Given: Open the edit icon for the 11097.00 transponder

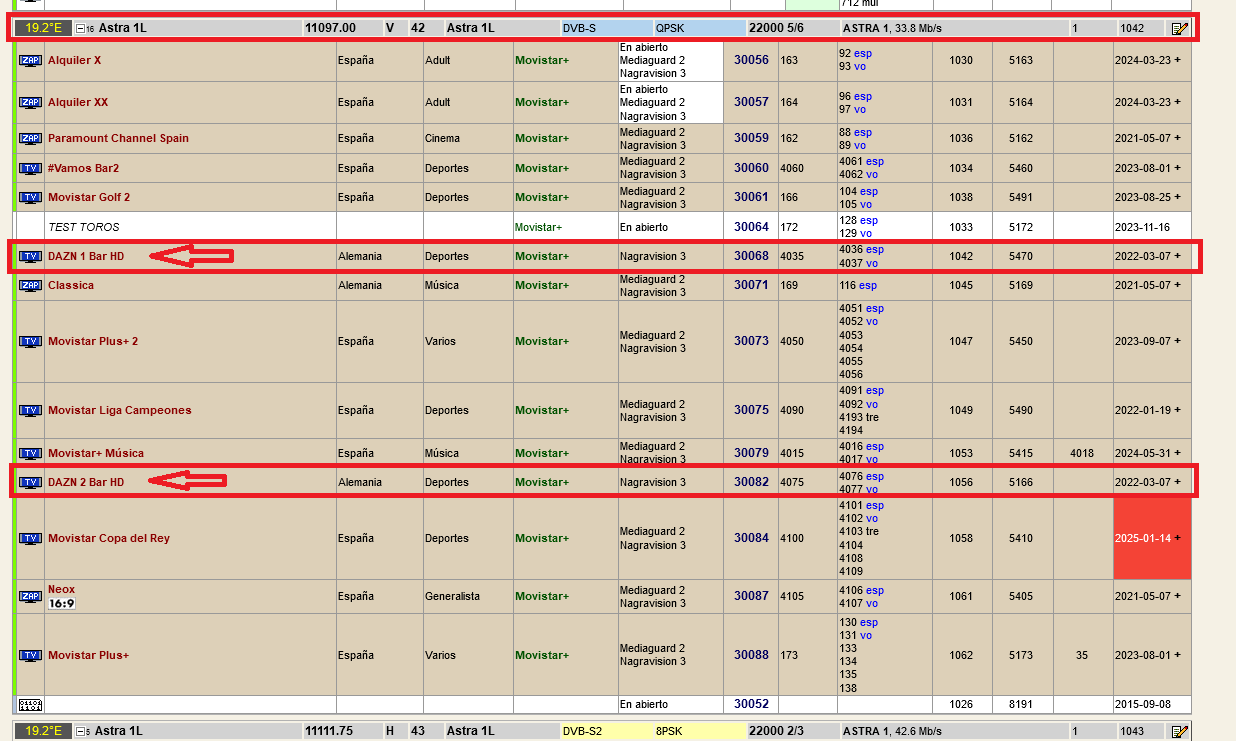Looking at the screenshot, I should pyautogui.click(x=1179, y=28).
